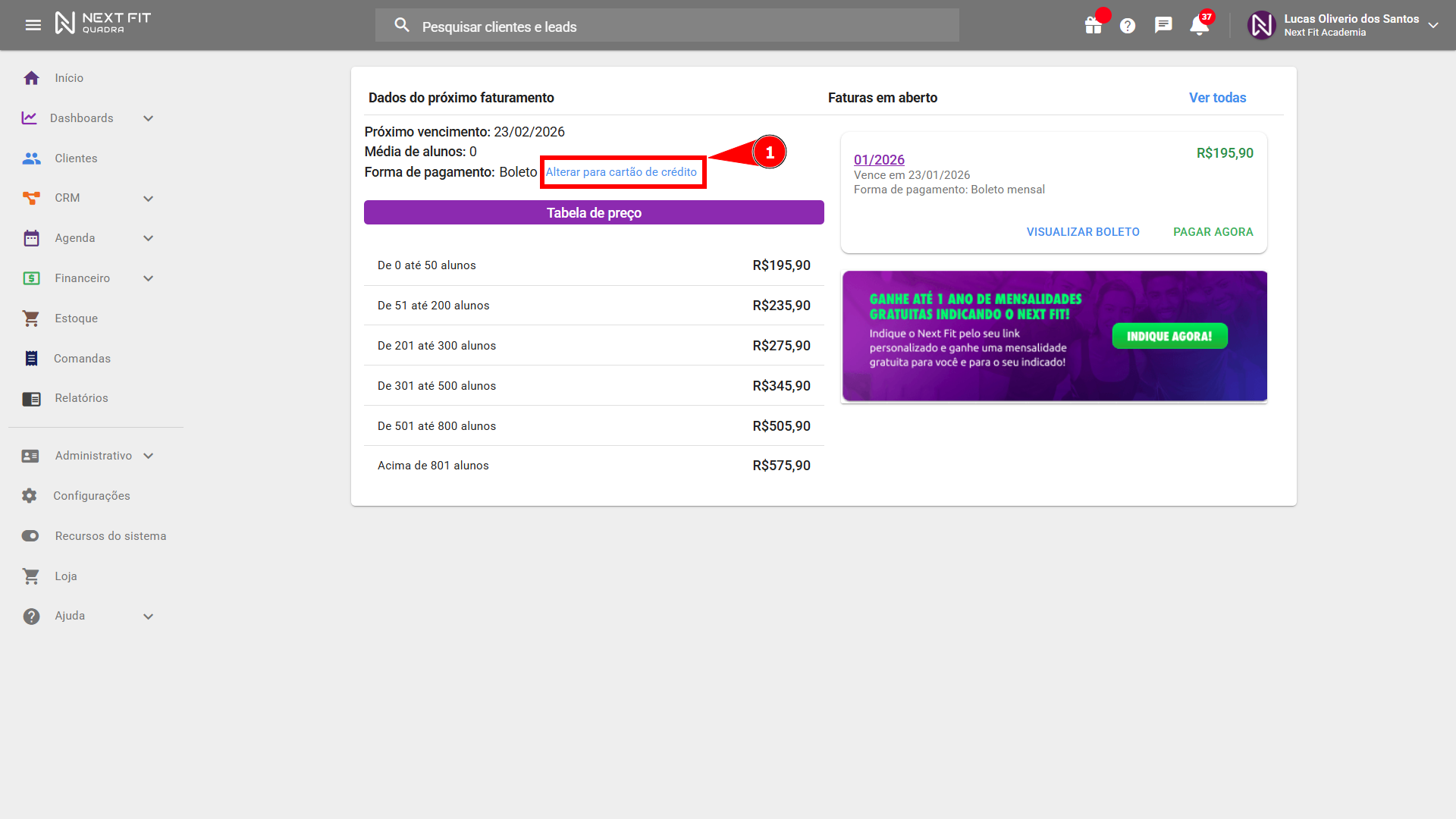The image size is (1456, 819).
Task: Click the gift rewards icon
Action: [1093, 26]
